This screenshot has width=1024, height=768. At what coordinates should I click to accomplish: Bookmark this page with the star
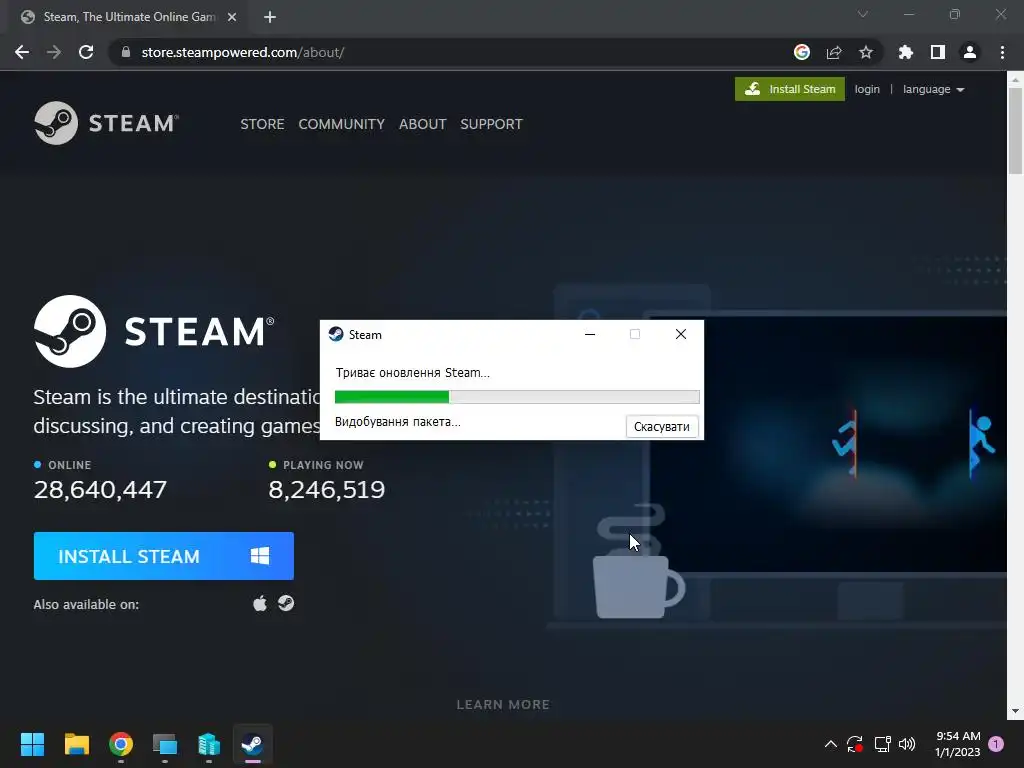(x=866, y=52)
